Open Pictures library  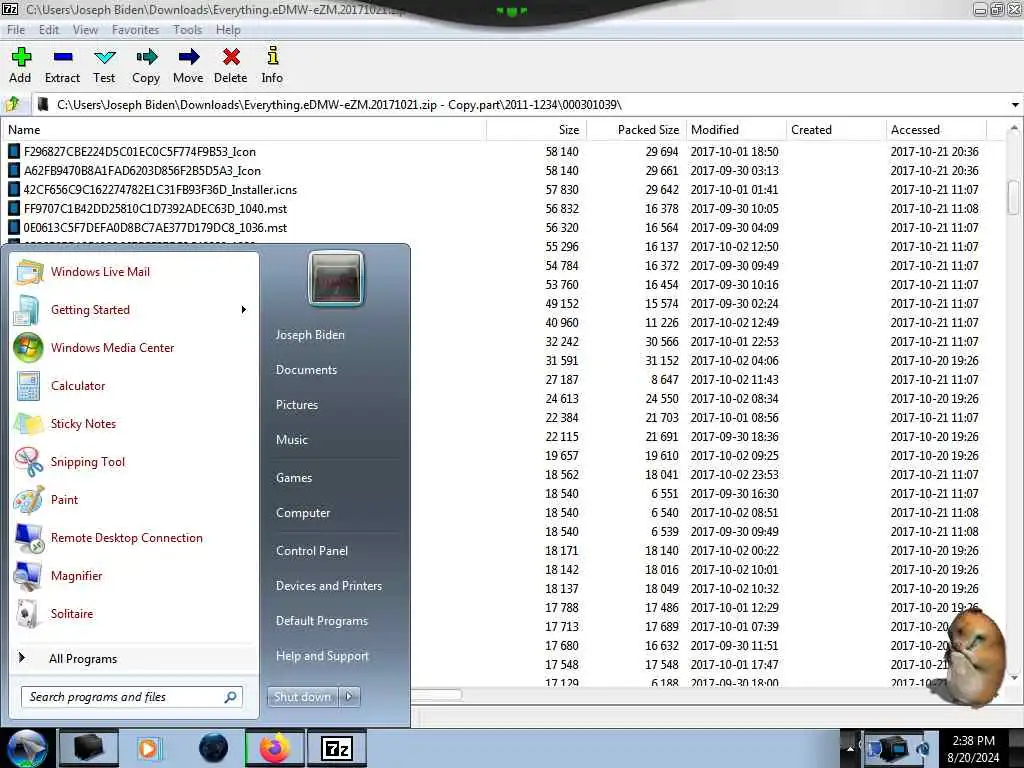(x=296, y=405)
